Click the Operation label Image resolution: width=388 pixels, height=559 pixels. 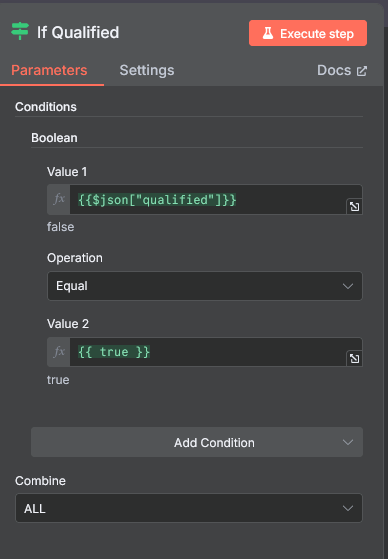(x=75, y=258)
